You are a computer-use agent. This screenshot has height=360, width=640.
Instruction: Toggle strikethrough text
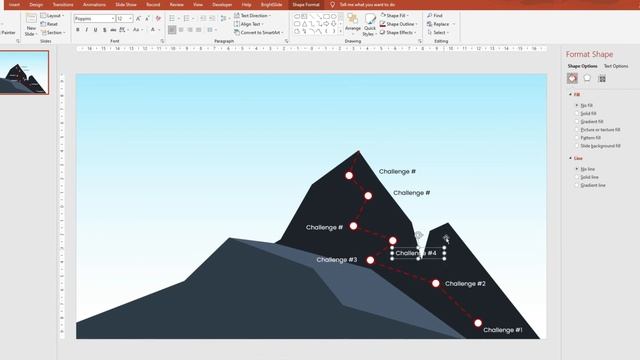(x=113, y=30)
